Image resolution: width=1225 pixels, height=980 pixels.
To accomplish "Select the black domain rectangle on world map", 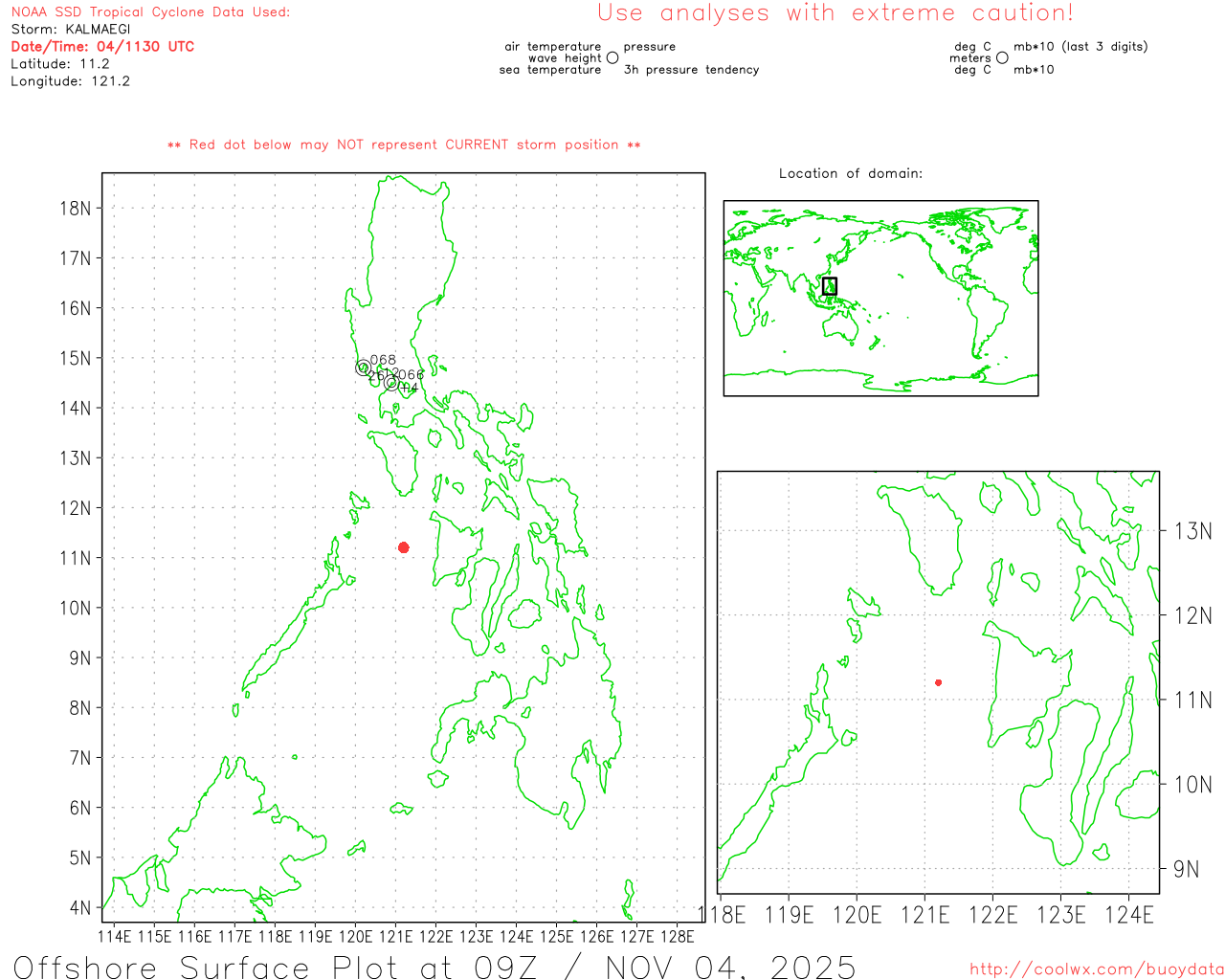I will point(830,286).
